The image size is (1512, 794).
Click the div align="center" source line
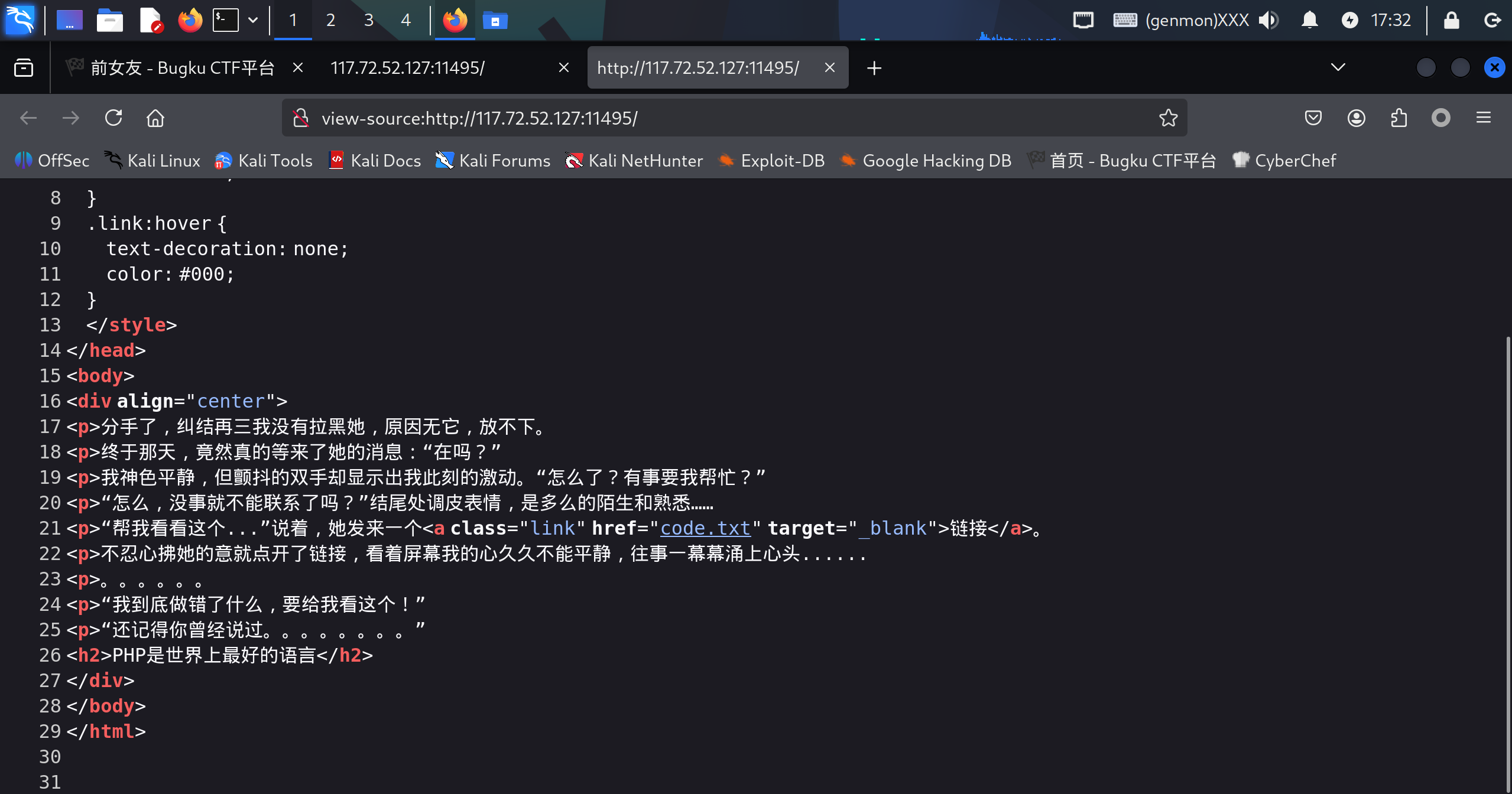pos(177,401)
